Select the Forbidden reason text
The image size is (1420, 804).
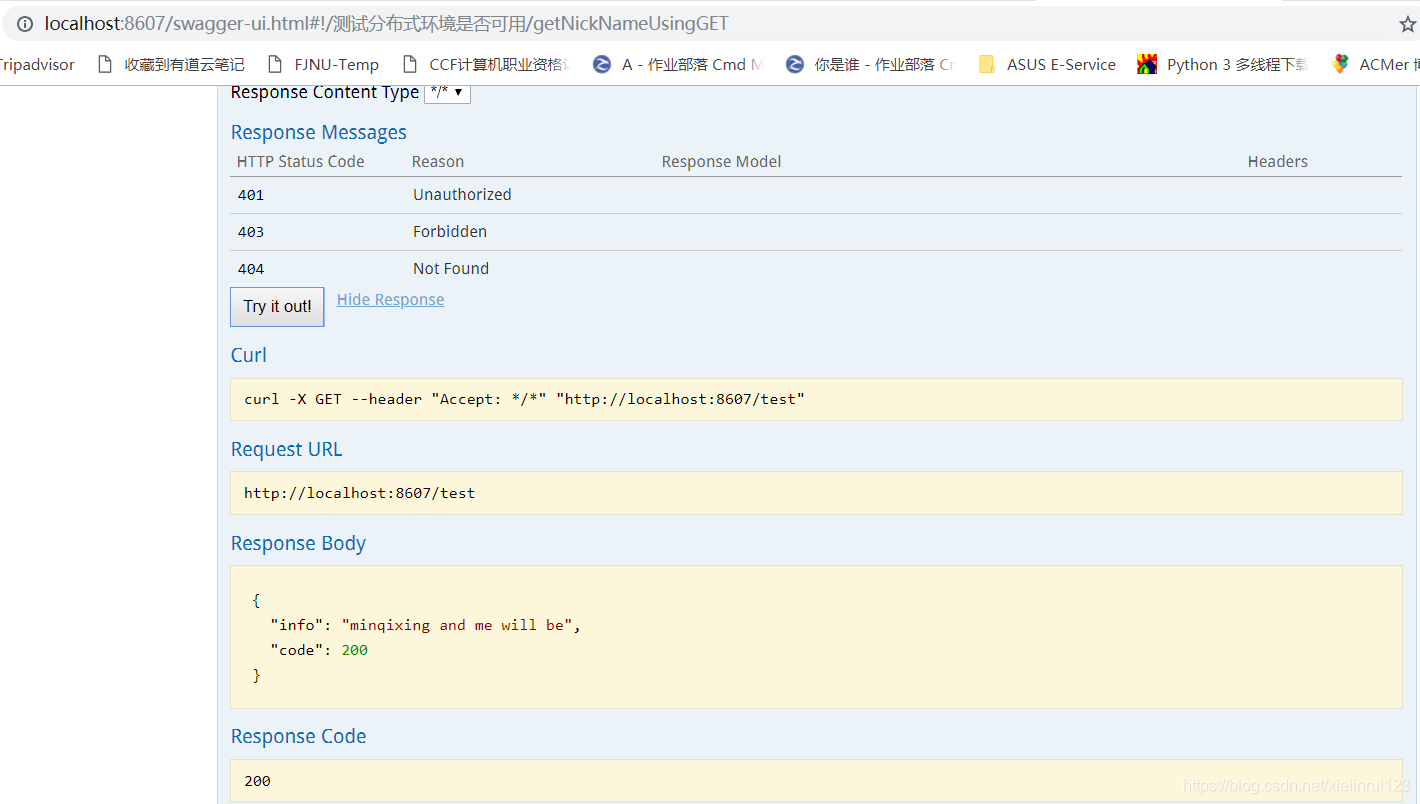click(450, 232)
